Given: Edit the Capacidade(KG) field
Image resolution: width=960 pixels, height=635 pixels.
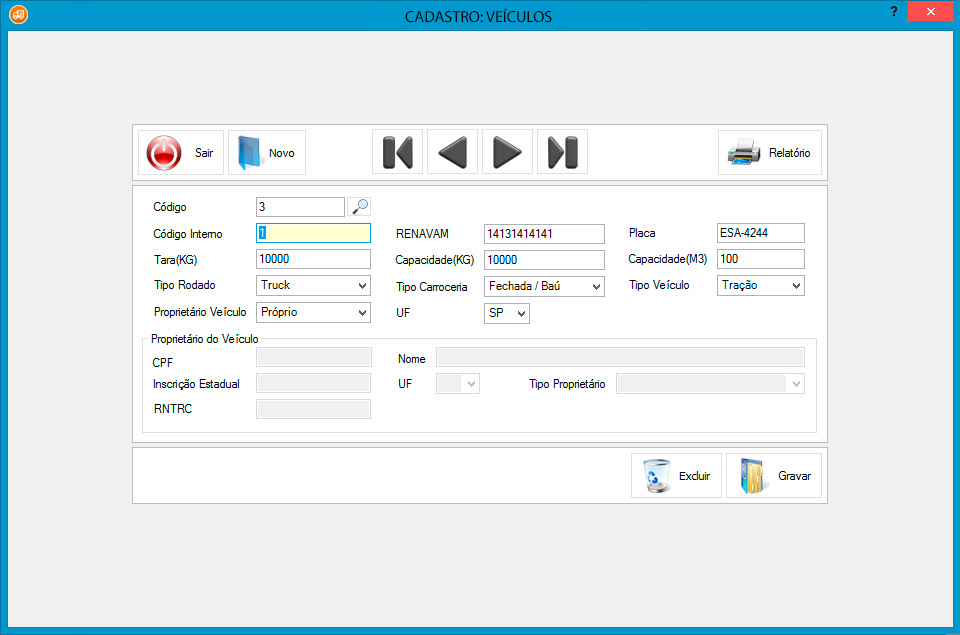Looking at the screenshot, I should pos(544,260).
